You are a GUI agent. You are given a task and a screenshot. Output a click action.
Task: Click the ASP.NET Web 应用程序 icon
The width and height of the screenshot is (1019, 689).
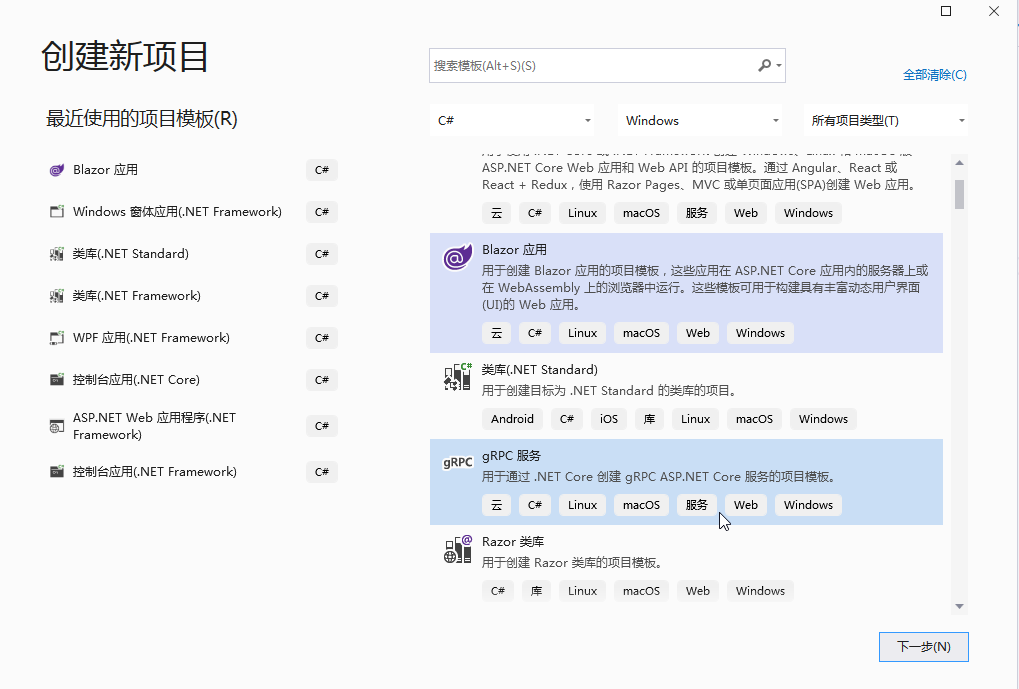point(56,425)
